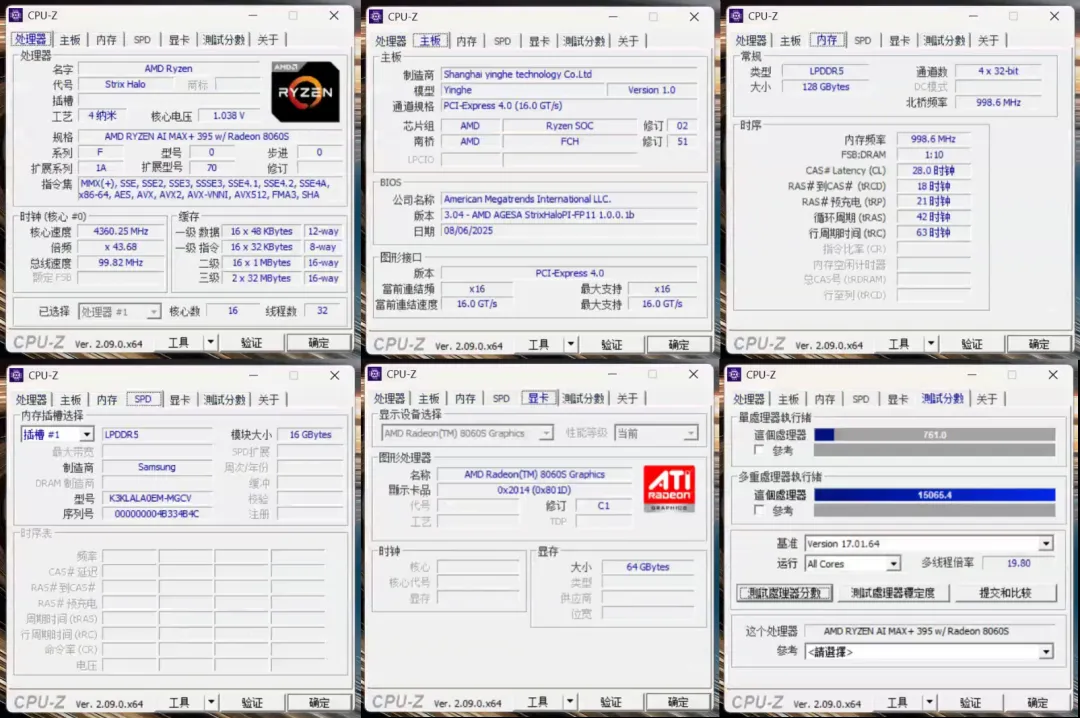Viewport: 1080px width, 718px height.
Task: Click CPU-Z title bar icon of the 显卡 tab window
Action: (375, 374)
